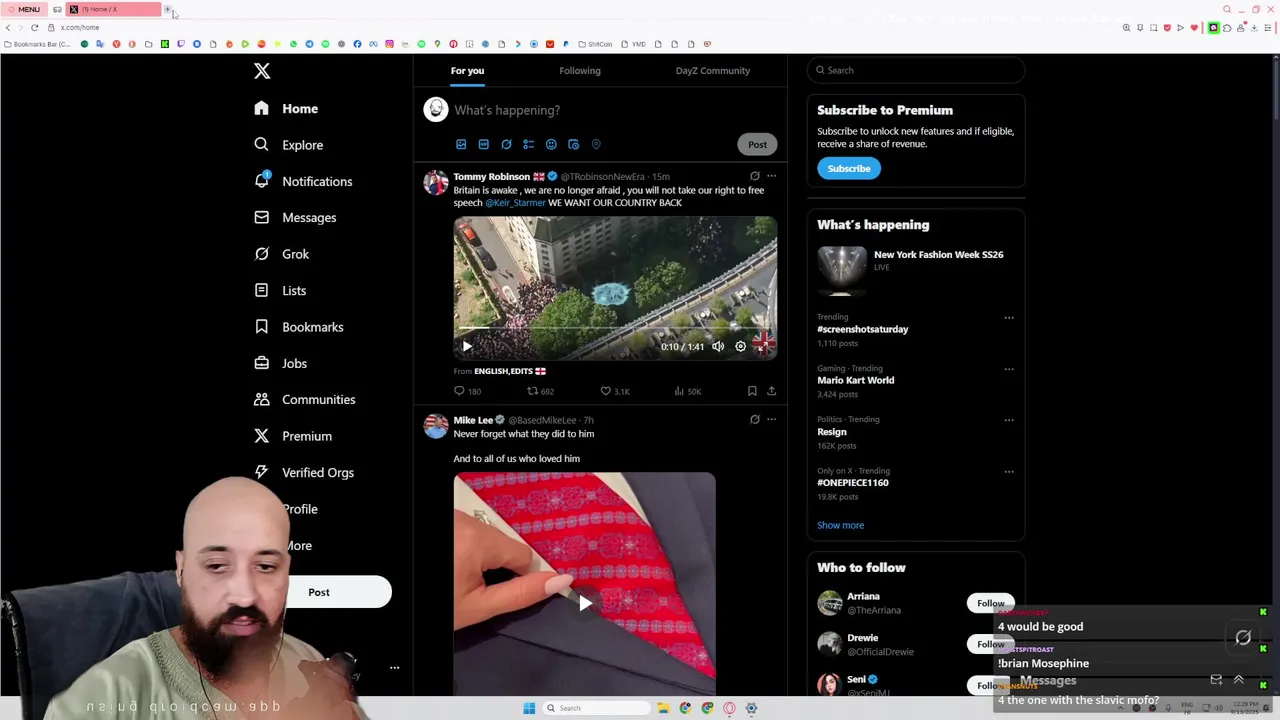Open Messages in sidebar
This screenshot has height=720, width=1280.
[x=295, y=218]
